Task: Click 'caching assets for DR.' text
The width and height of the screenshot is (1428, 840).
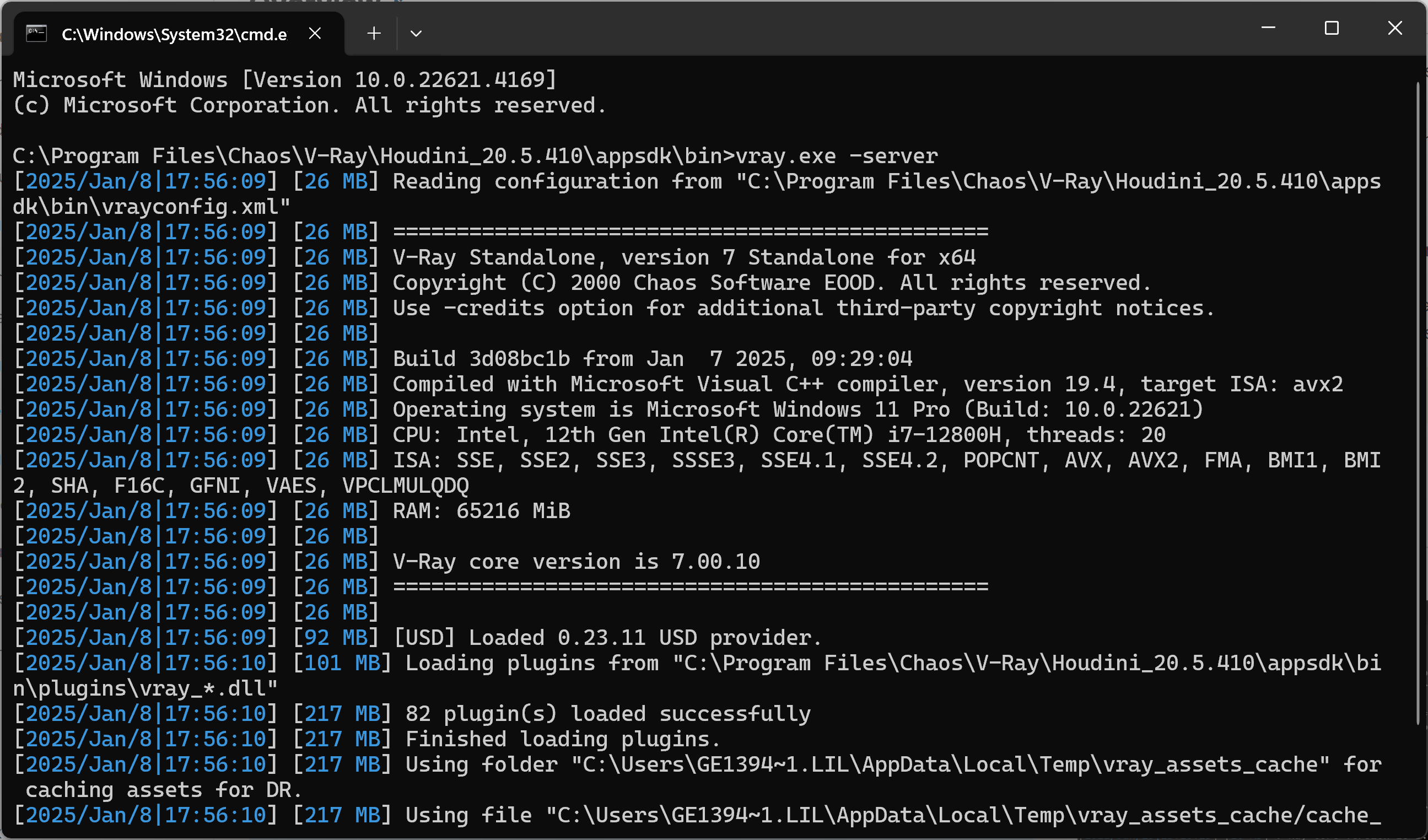Action: [x=164, y=790]
